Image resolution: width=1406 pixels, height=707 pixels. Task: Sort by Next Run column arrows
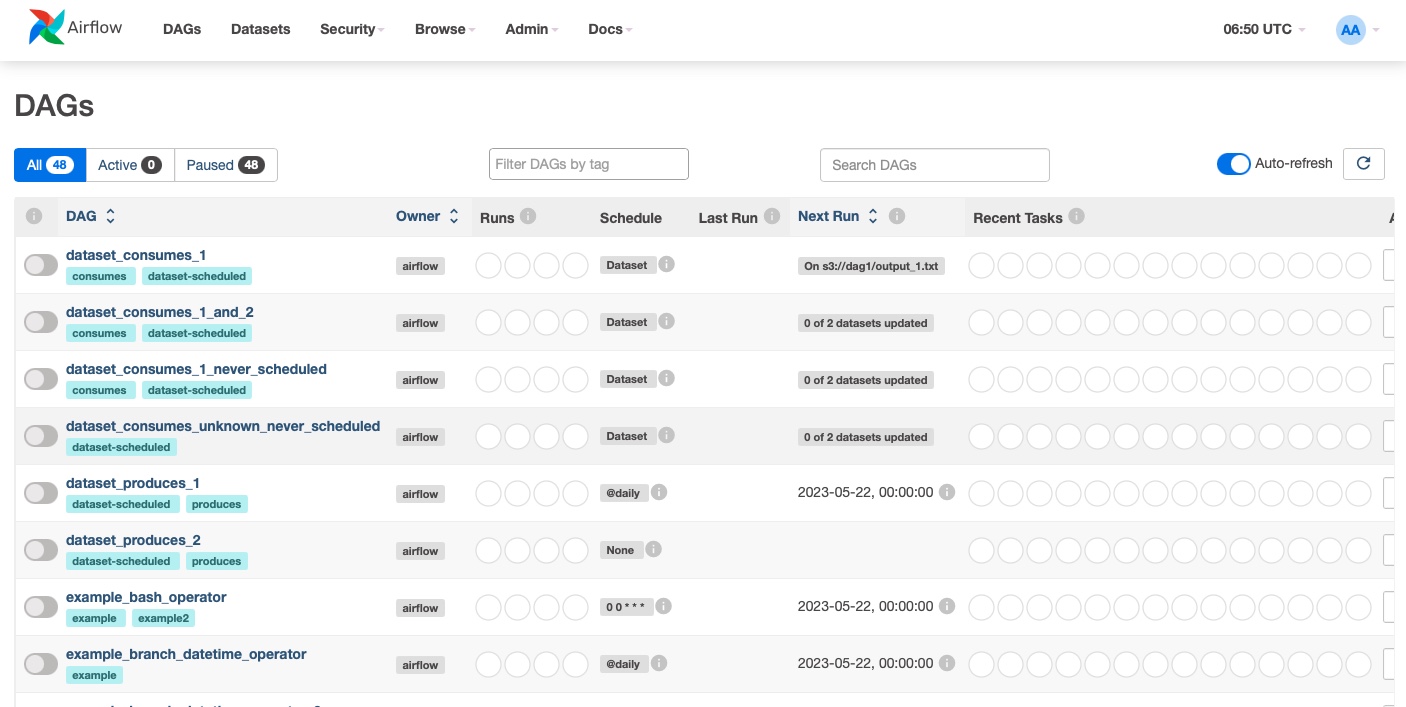click(873, 216)
